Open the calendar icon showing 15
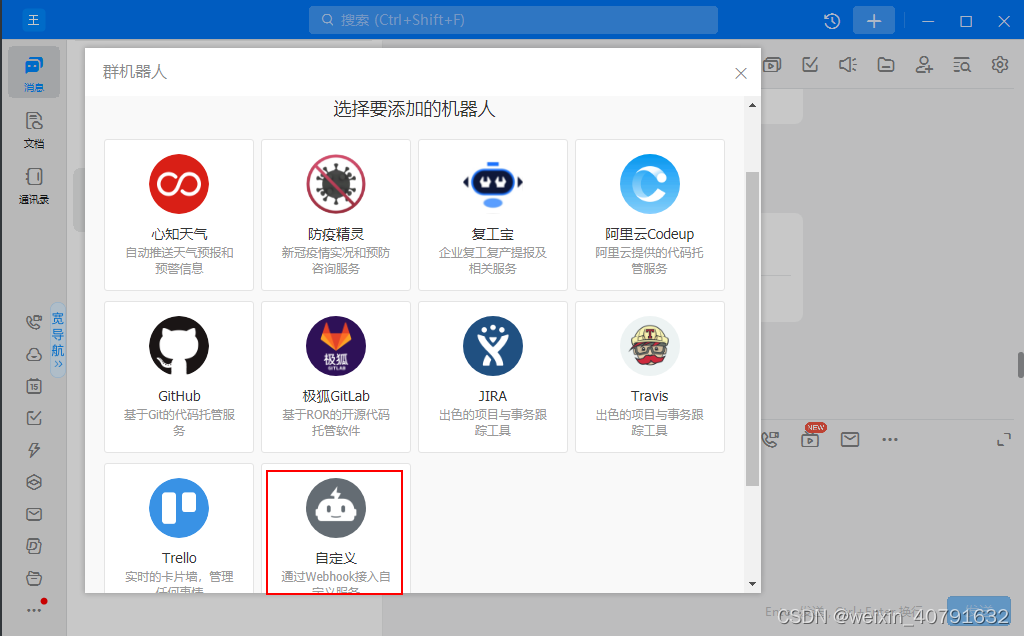 click(34, 386)
